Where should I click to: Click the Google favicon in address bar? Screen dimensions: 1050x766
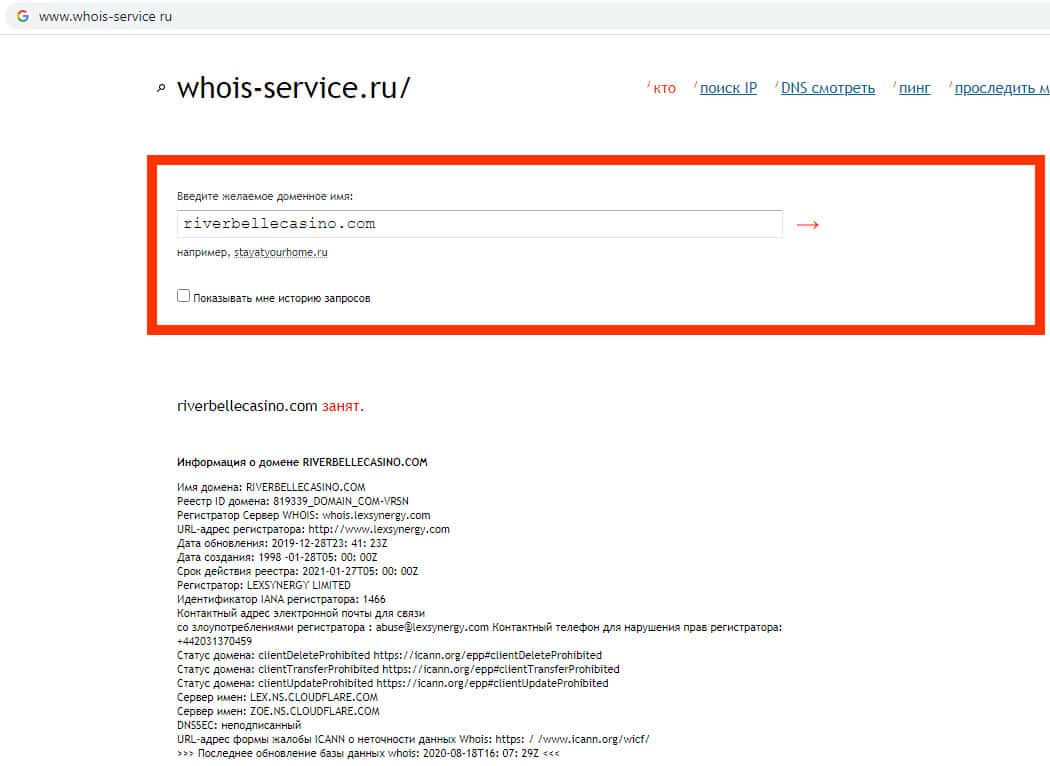point(23,16)
